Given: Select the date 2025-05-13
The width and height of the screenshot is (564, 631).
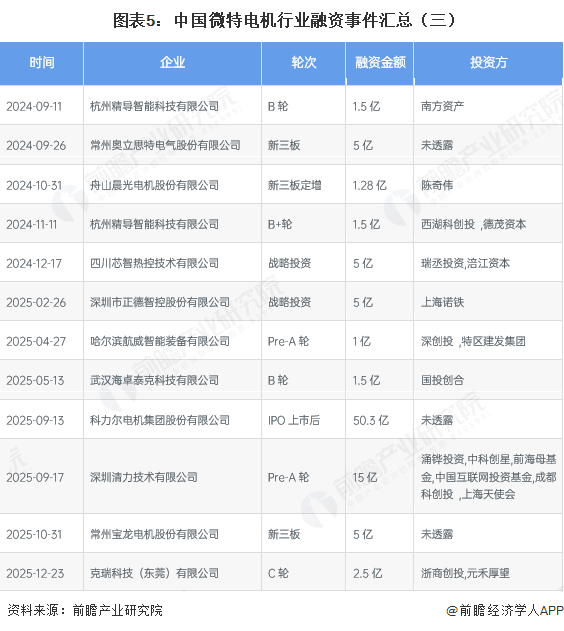Looking at the screenshot, I should (x=35, y=380).
